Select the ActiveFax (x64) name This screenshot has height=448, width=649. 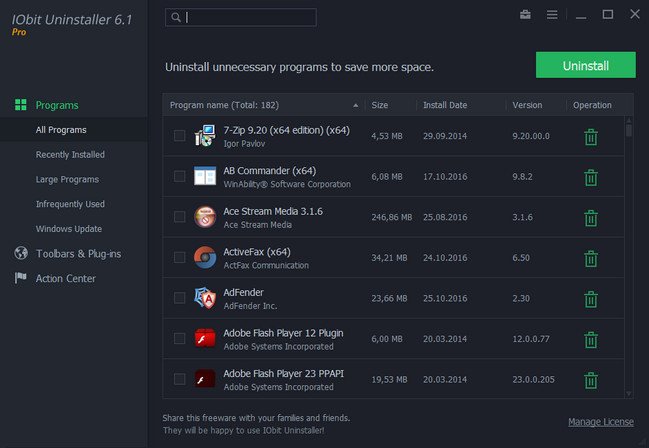pyautogui.click(x=257, y=252)
